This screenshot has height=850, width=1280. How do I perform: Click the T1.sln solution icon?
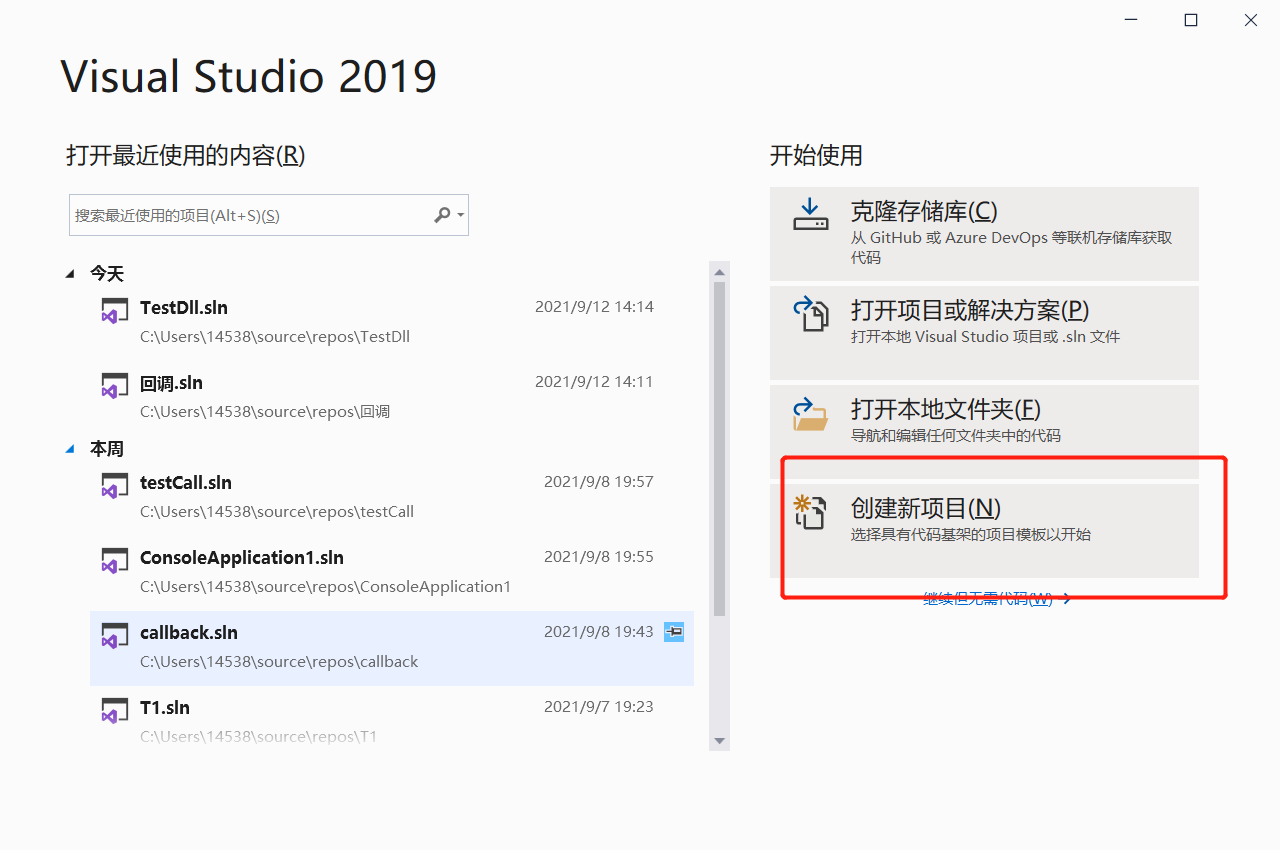point(114,710)
